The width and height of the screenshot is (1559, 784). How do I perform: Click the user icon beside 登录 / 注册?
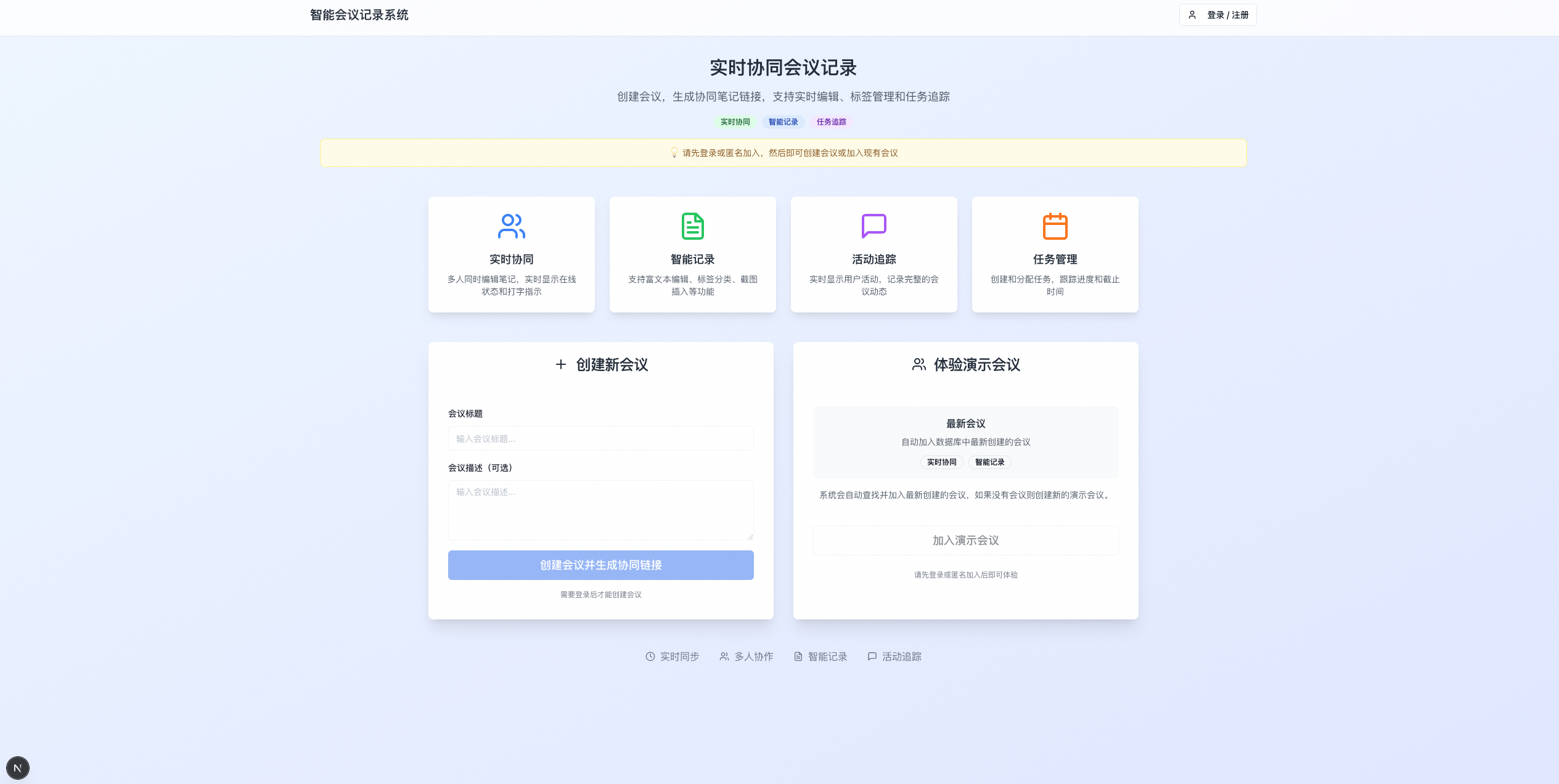(x=1191, y=14)
